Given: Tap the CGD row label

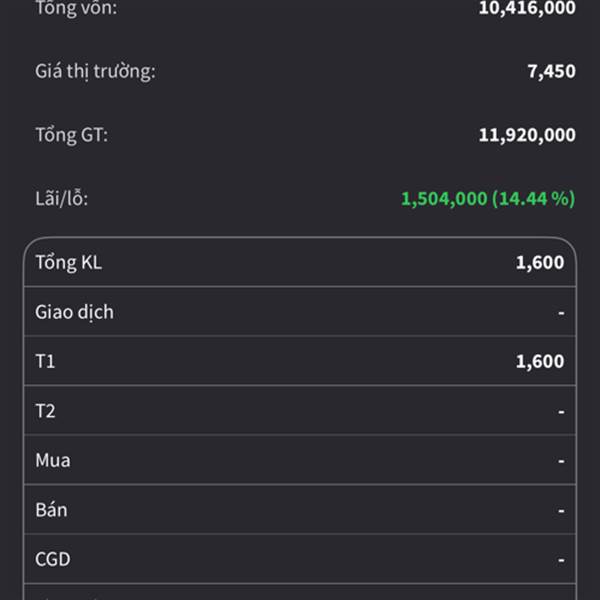Looking at the screenshot, I should coord(54,560).
